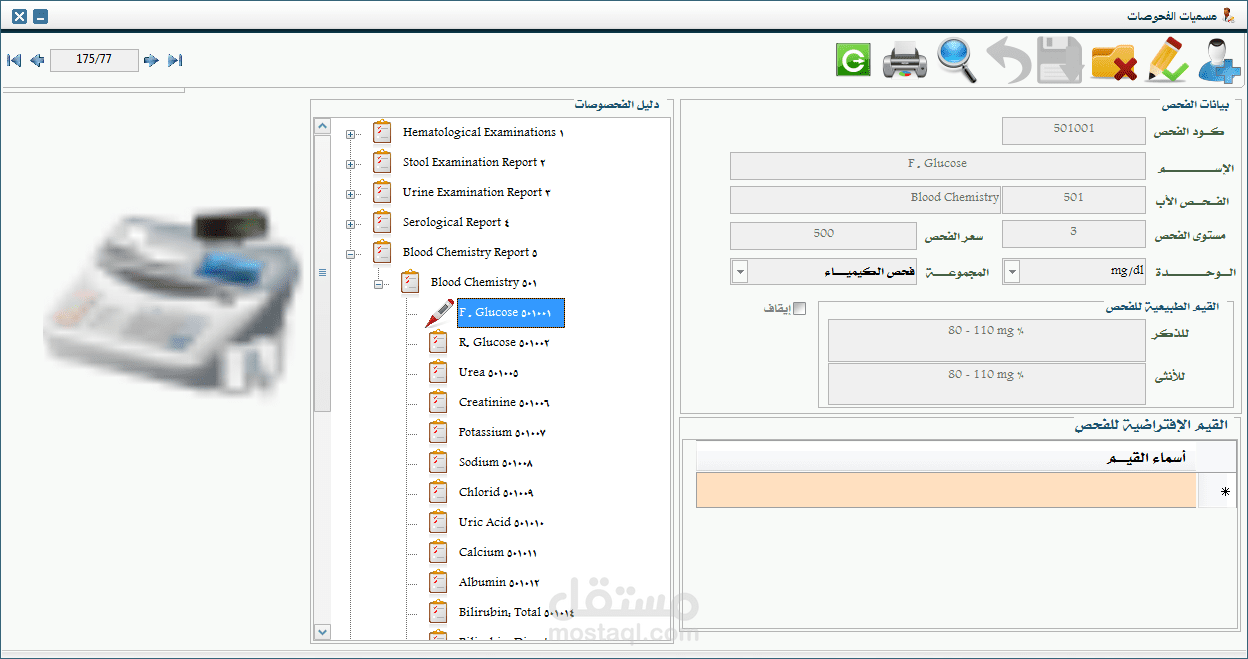
Task: Click the tree vertical scrollbar thumb
Action: pyautogui.click(x=322, y=273)
